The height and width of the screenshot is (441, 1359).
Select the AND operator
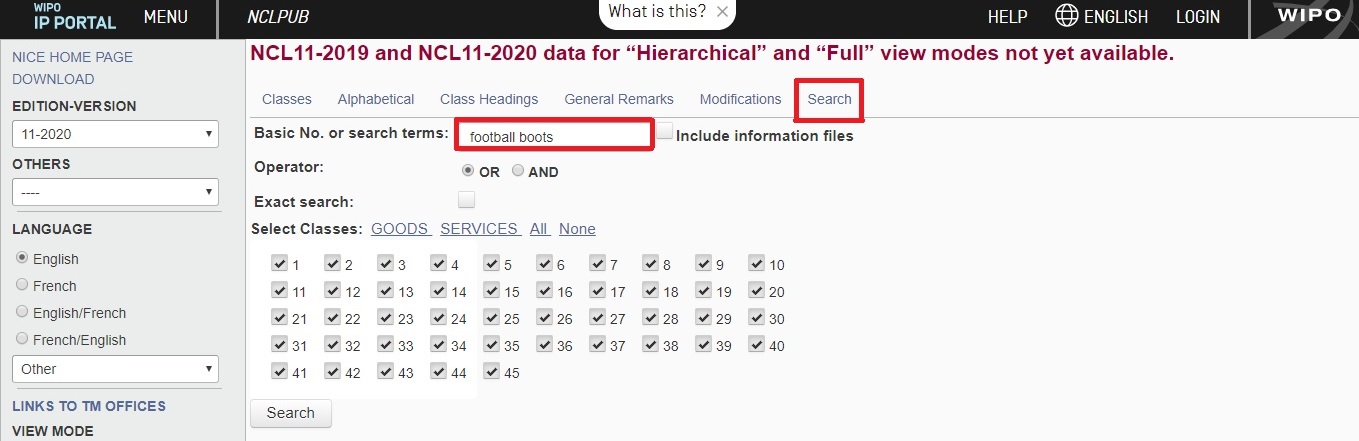pos(518,171)
